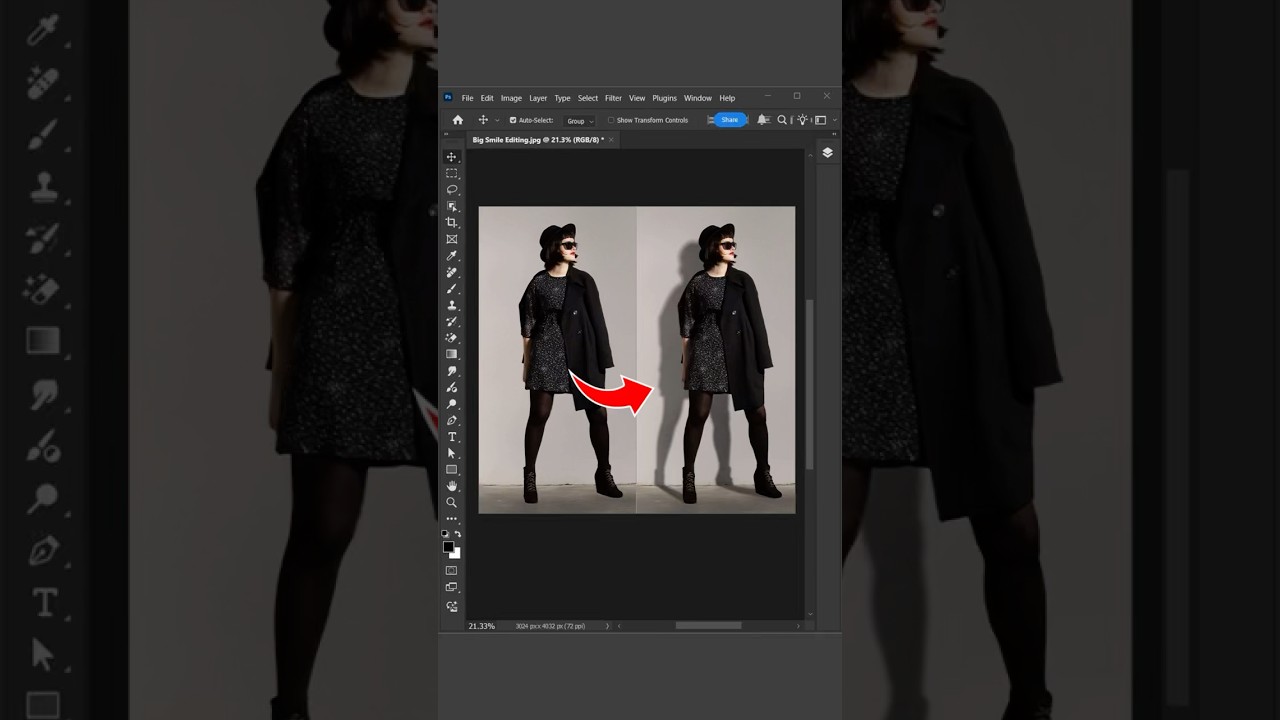
Task: Select the Spot Healing Brush tool
Action: 451,272
